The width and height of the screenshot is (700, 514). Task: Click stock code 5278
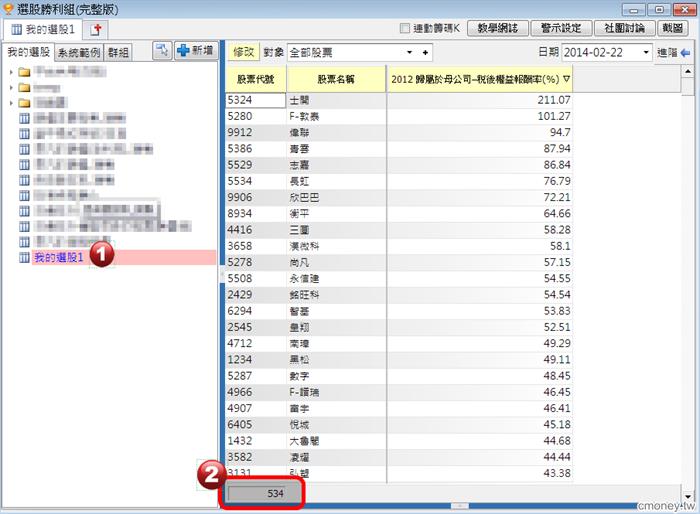coord(240,262)
